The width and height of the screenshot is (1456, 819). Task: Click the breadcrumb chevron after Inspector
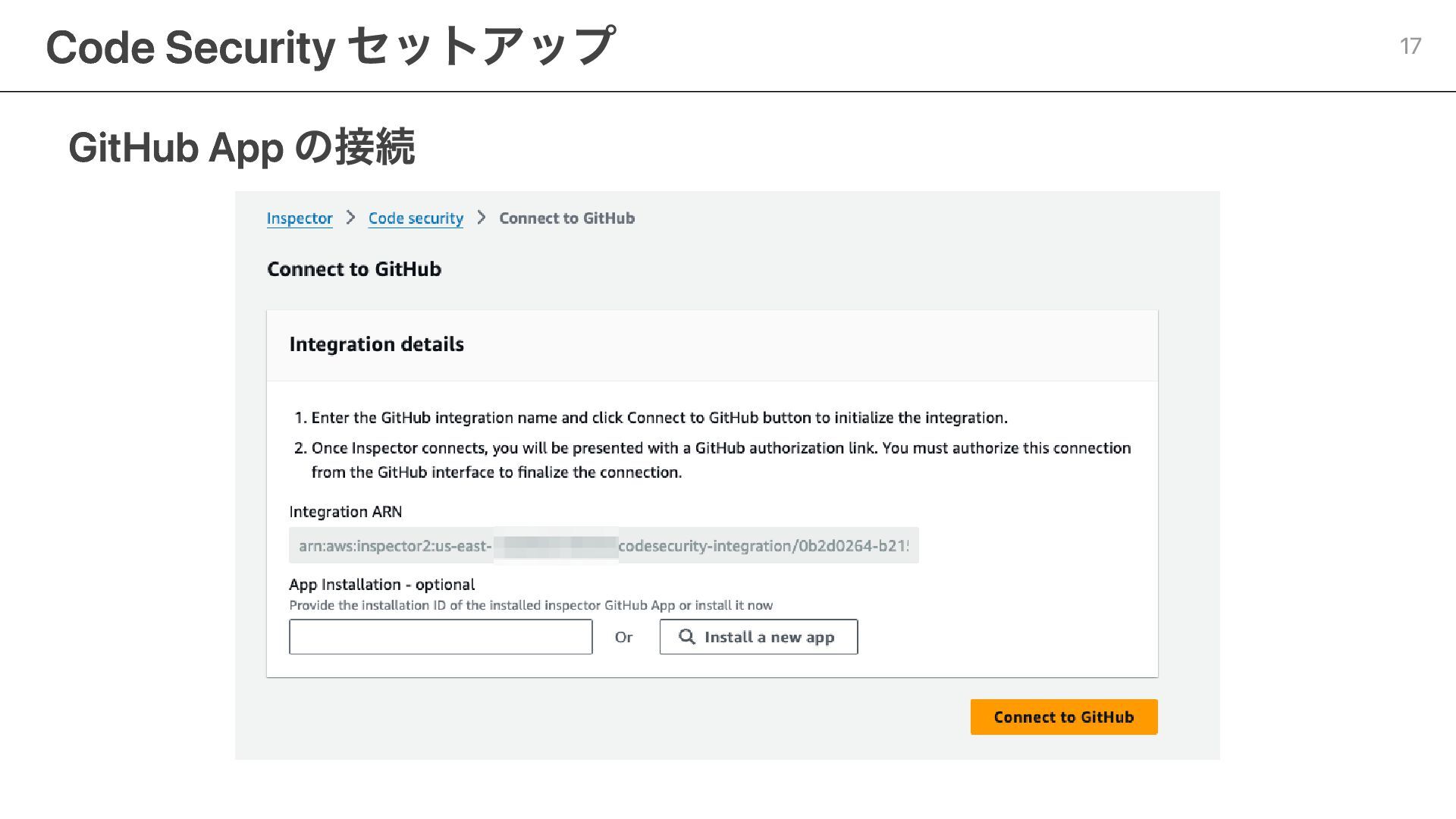[x=350, y=218]
